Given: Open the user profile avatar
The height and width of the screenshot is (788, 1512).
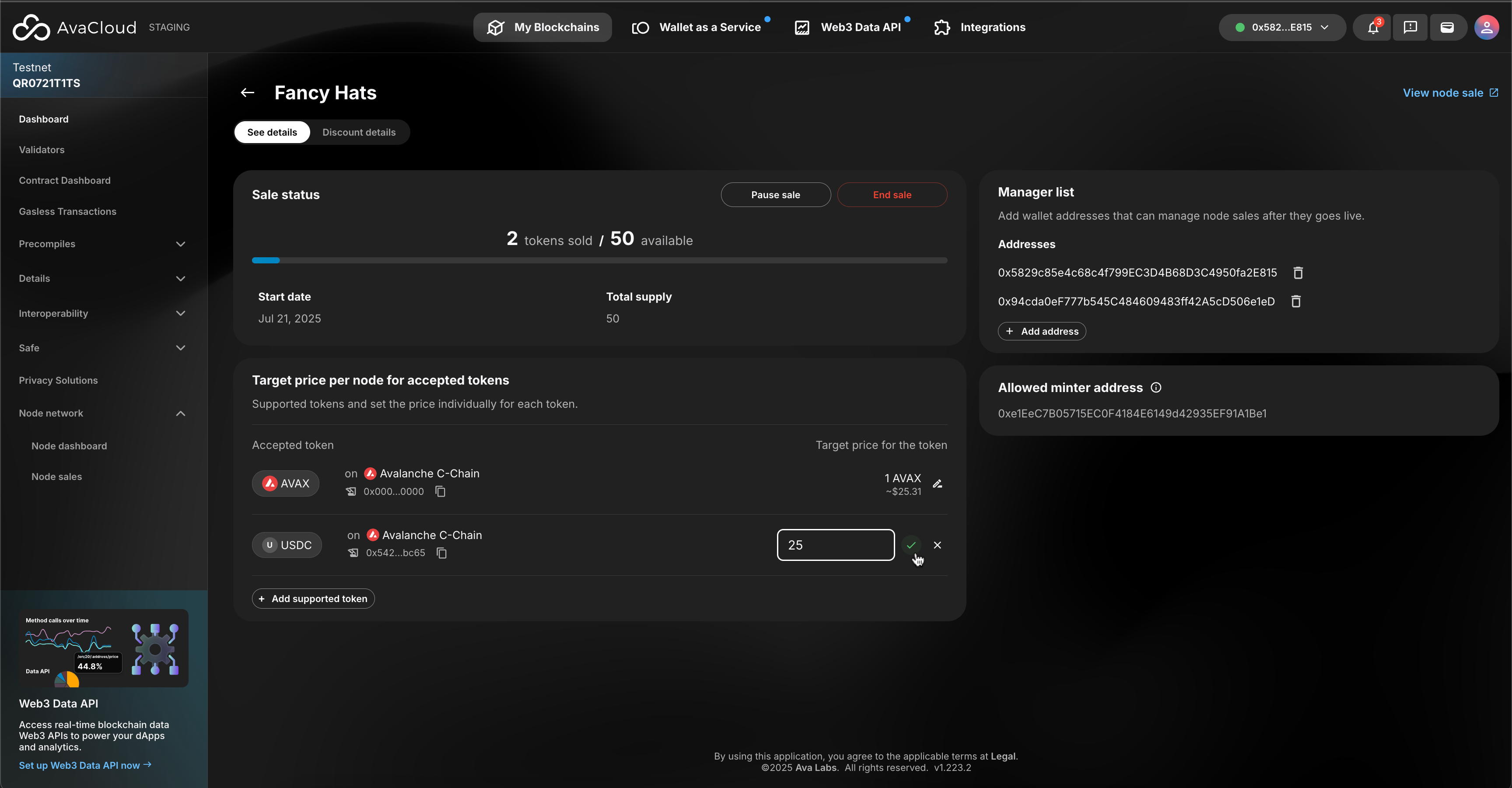Looking at the screenshot, I should click(x=1486, y=28).
